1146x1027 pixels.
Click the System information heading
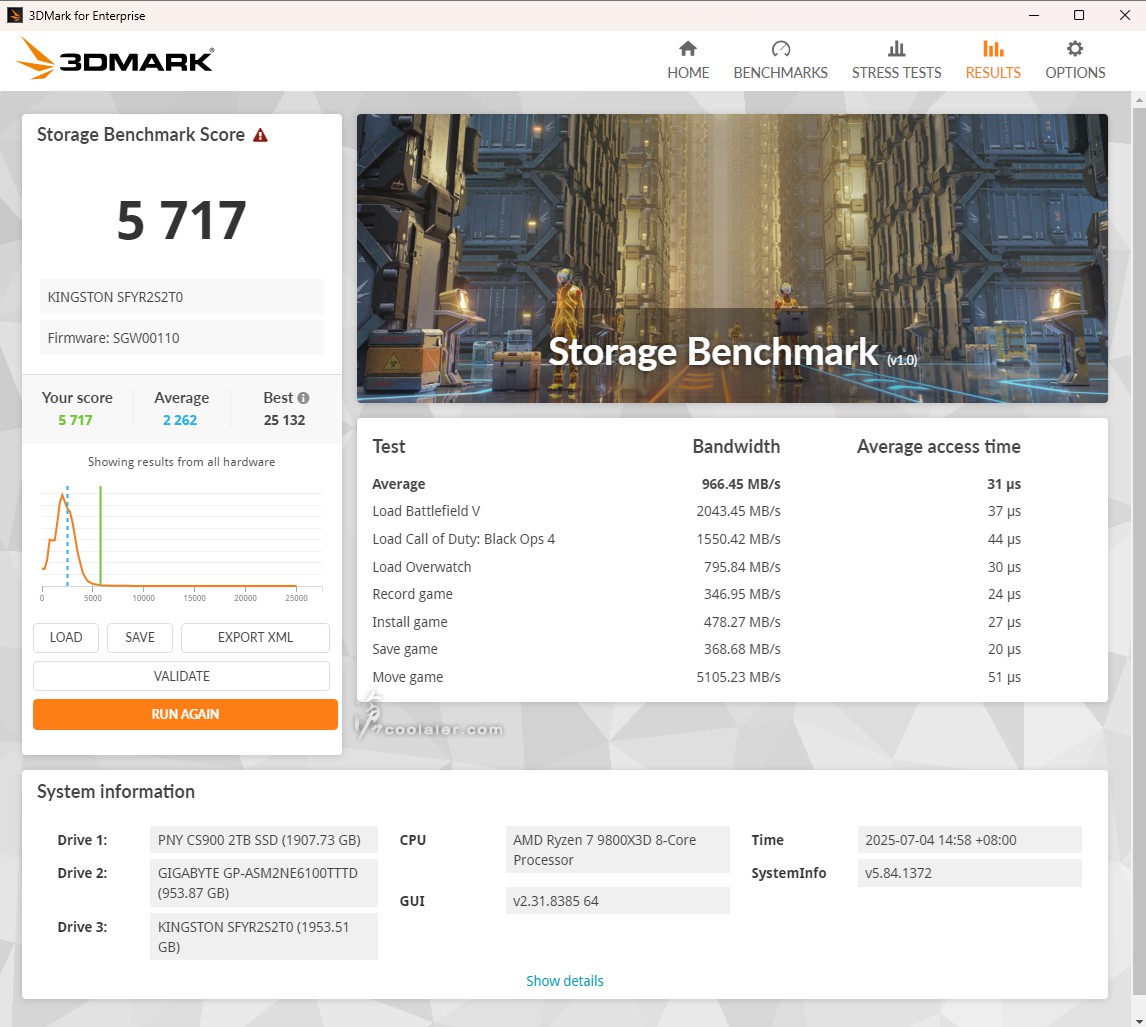tap(115, 792)
